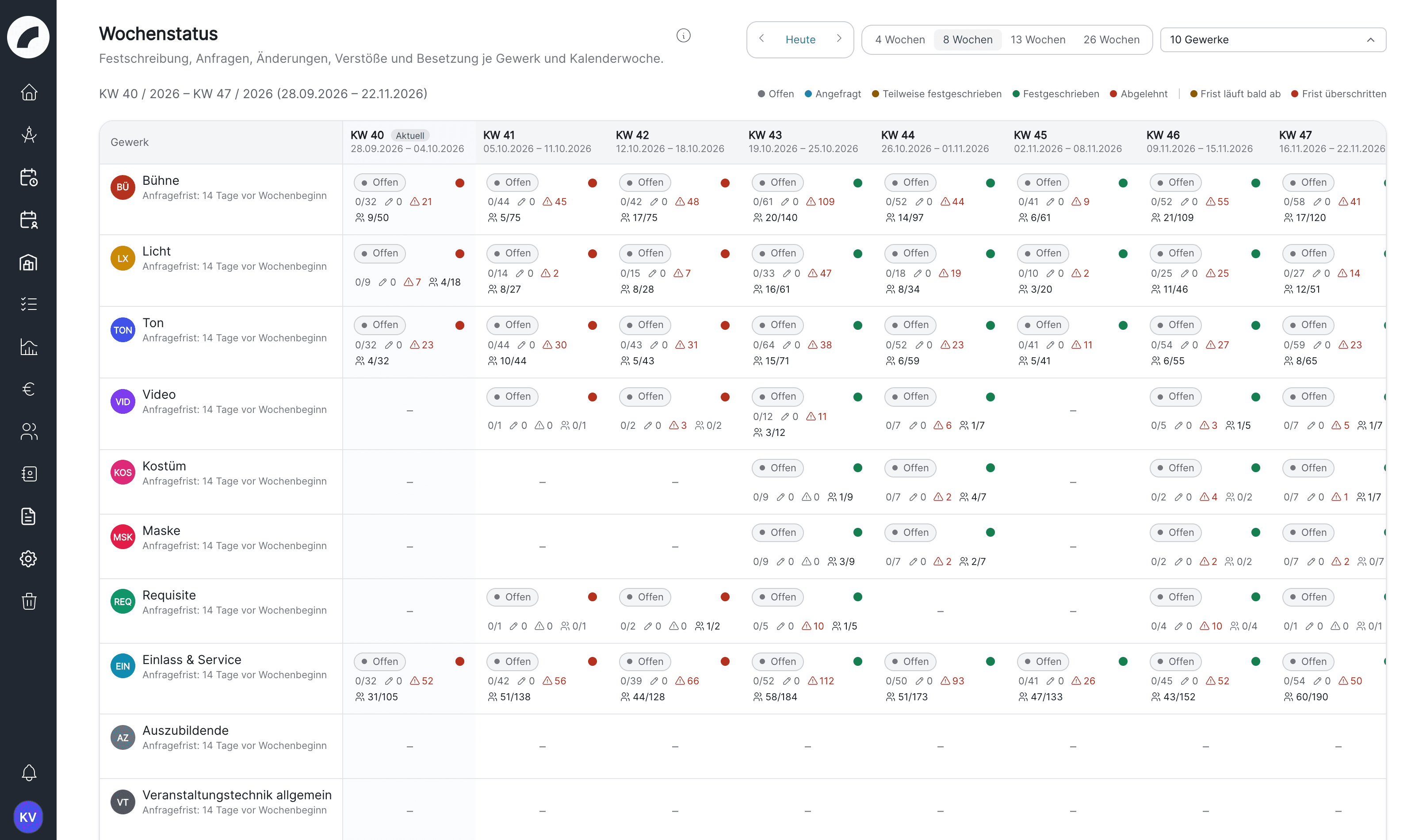Viewport: 1415px width, 840px height.
Task: Open the contact book icon in sidebar
Action: 28,474
